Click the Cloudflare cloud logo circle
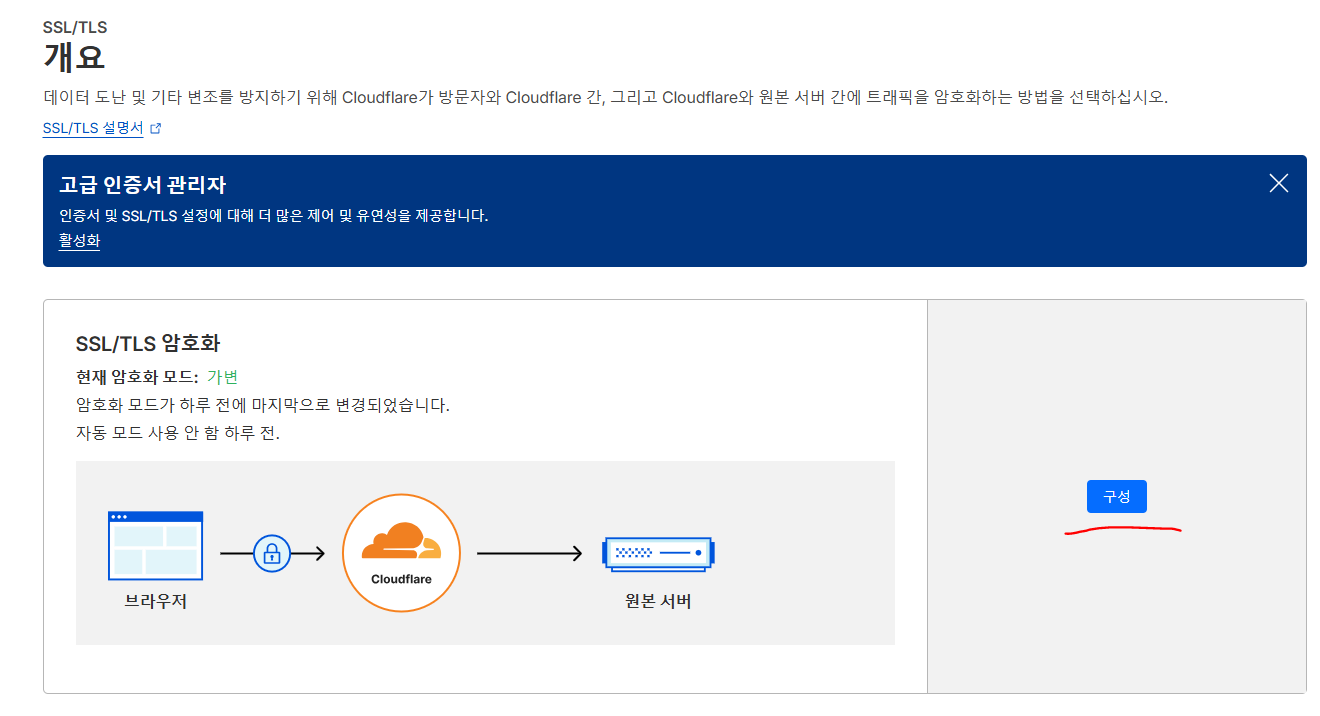The height and width of the screenshot is (716, 1320). click(x=401, y=553)
